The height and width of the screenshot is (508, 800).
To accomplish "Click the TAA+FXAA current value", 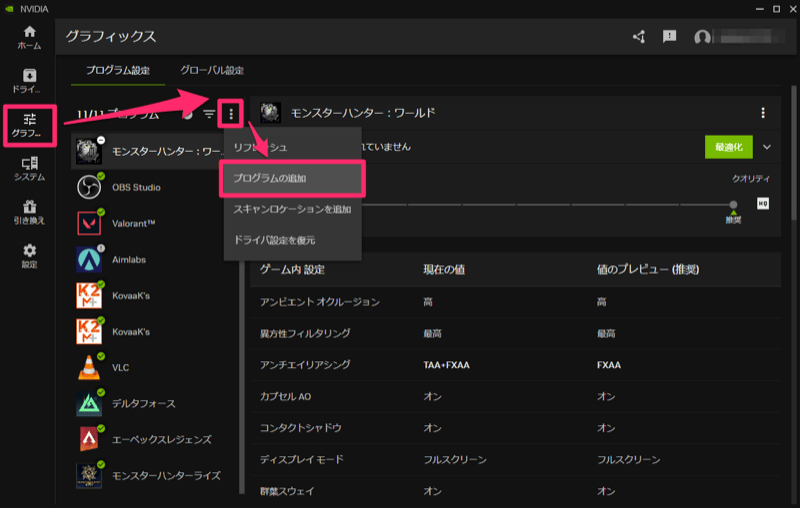I will click(x=446, y=365).
